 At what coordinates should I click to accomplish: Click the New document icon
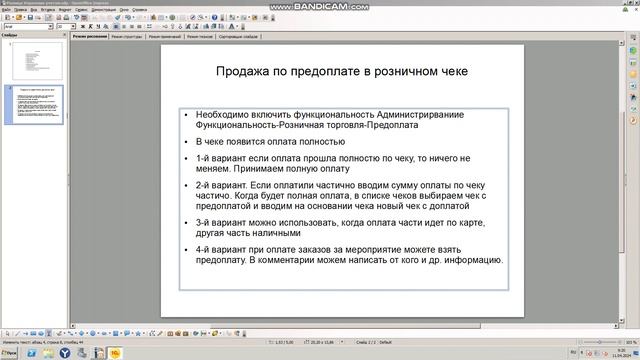tap(7, 18)
